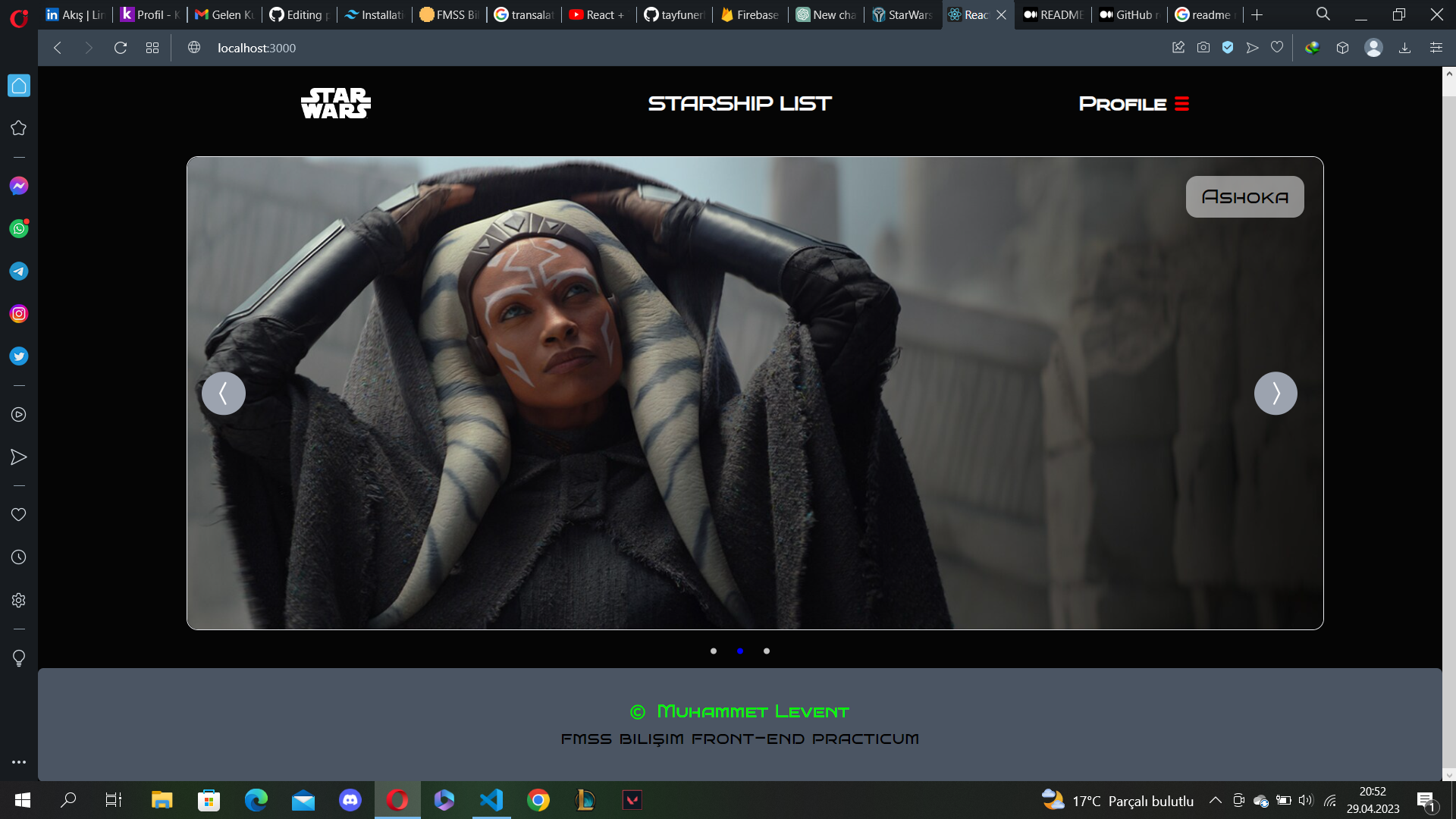
Task: Click the ad-blocker shield icon
Action: 1228,48
